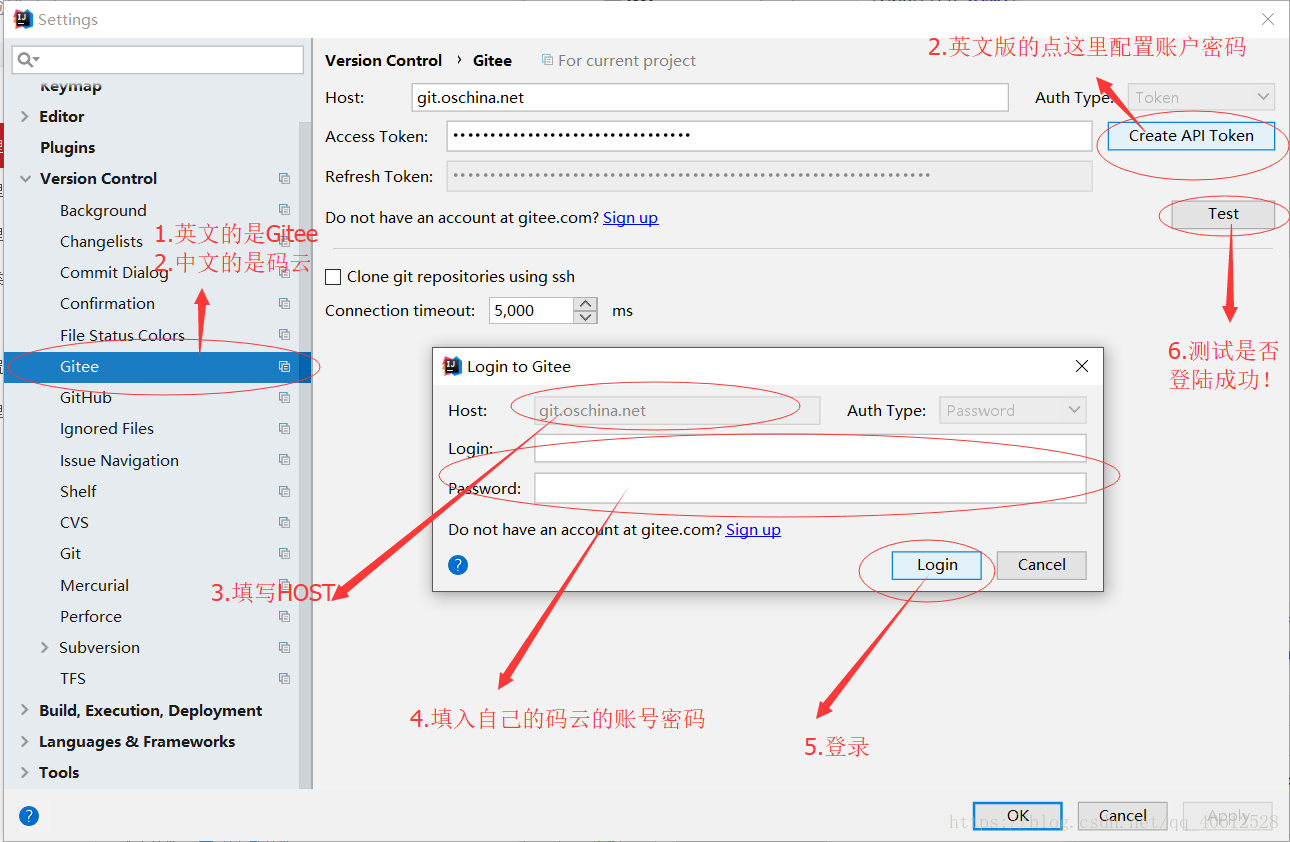Expand the Tools settings node
The height and width of the screenshot is (842, 1290).
click(25, 772)
